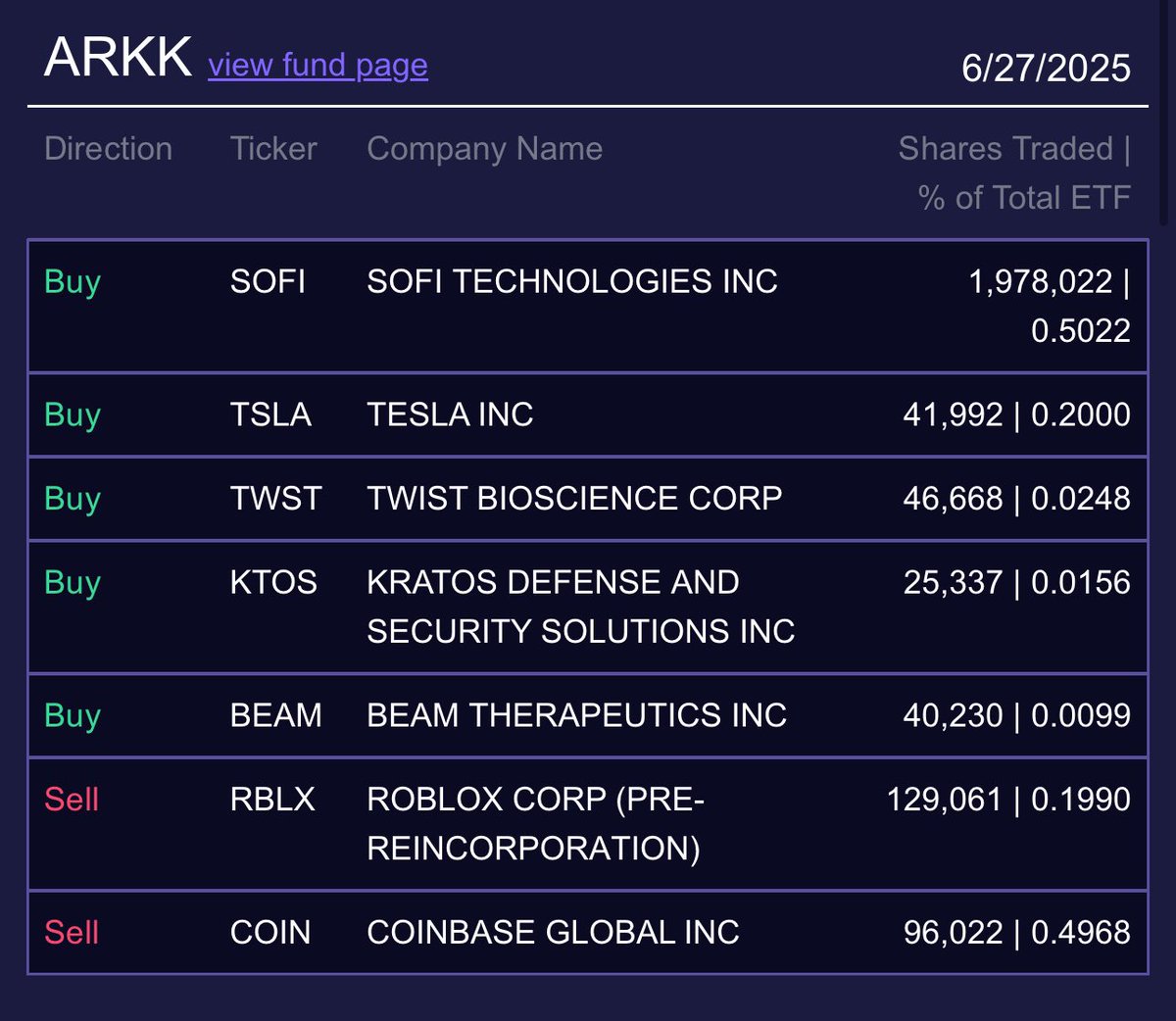
Task: Select COINBASE GLOBAL INC company name
Action: coord(553,933)
